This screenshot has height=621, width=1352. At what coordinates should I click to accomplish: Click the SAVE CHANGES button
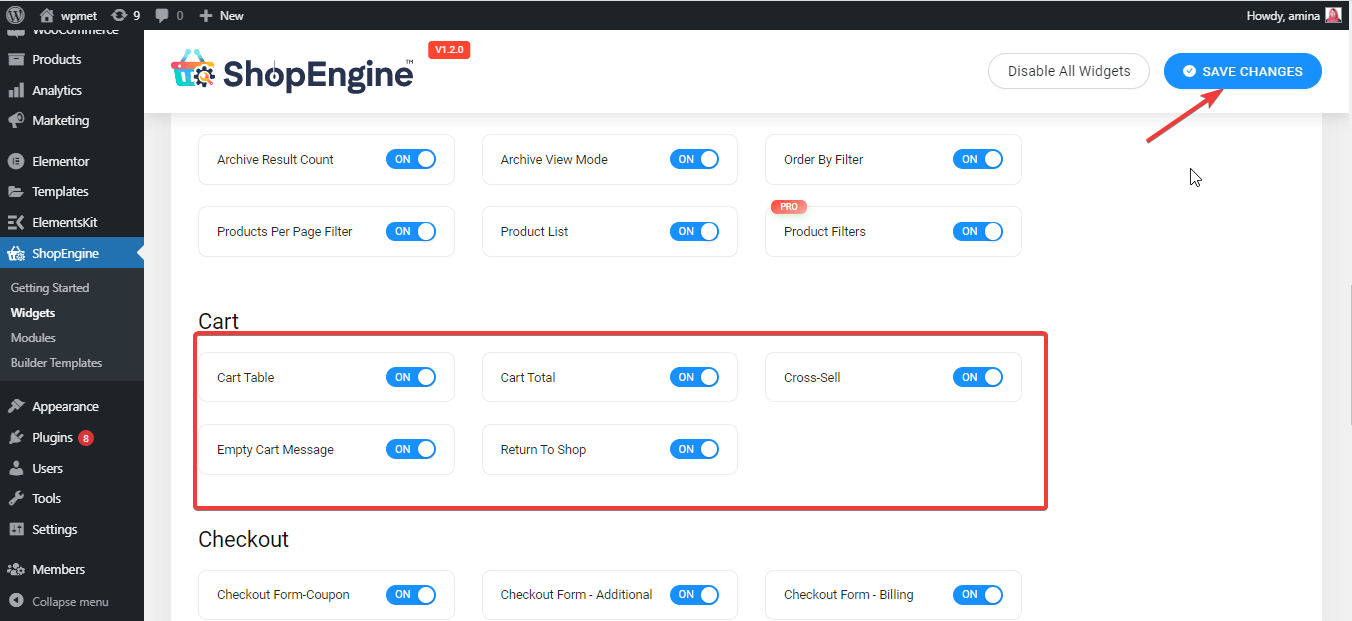tap(1243, 71)
